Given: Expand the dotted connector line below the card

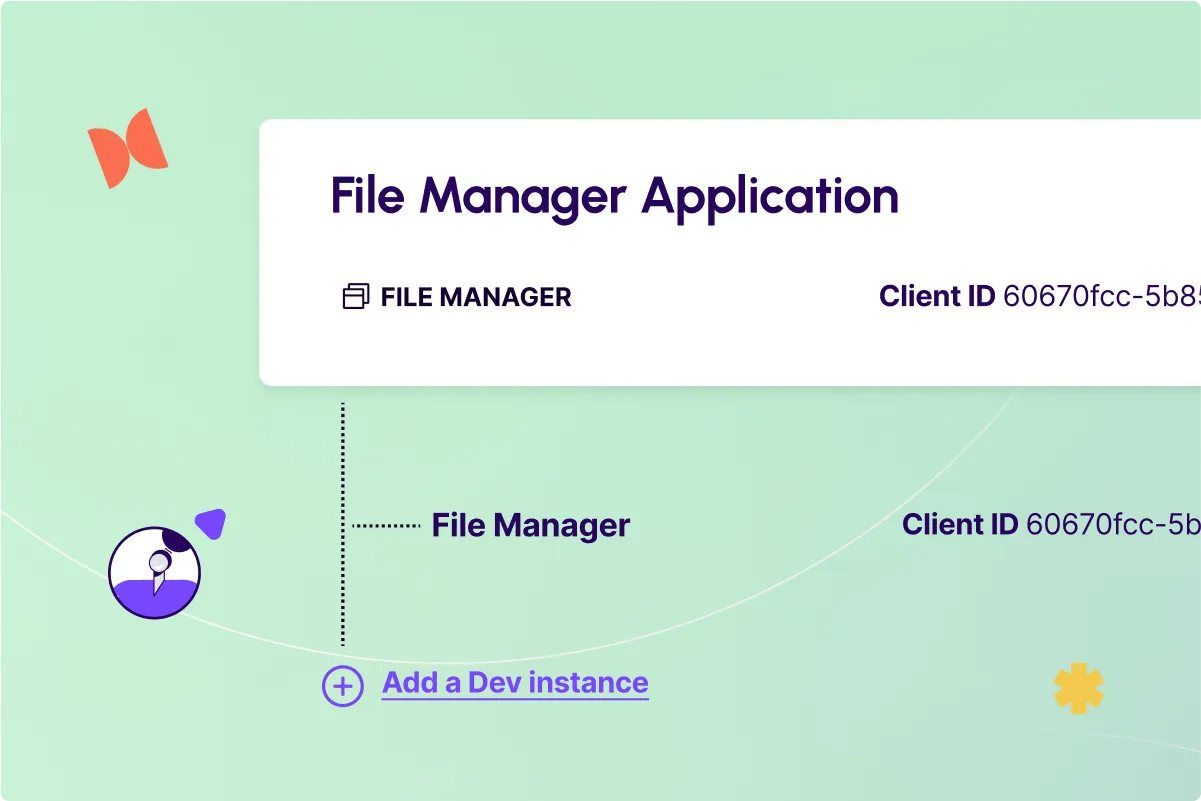Looking at the screenshot, I should pos(343,450).
